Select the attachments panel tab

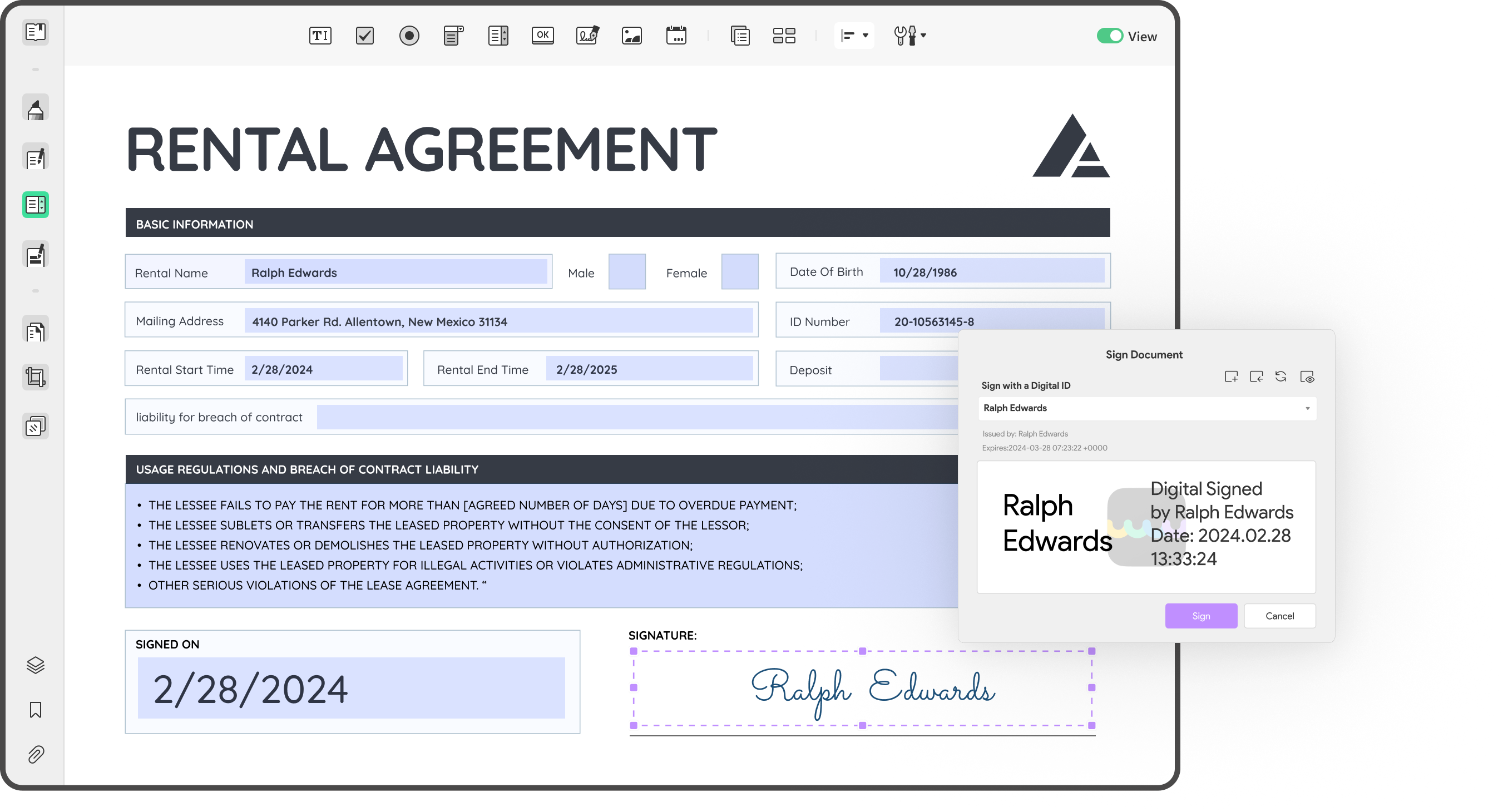click(x=36, y=754)
